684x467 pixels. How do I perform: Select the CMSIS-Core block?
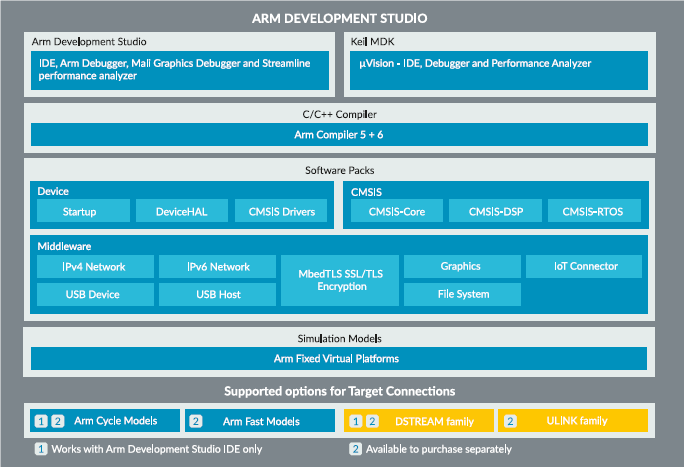tap(397, 211)
